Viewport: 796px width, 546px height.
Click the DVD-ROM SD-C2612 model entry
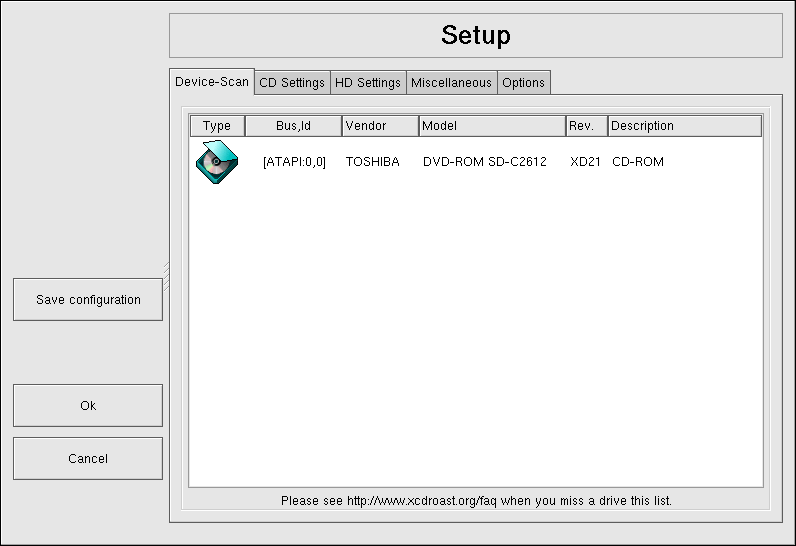[x=484, y=162]
